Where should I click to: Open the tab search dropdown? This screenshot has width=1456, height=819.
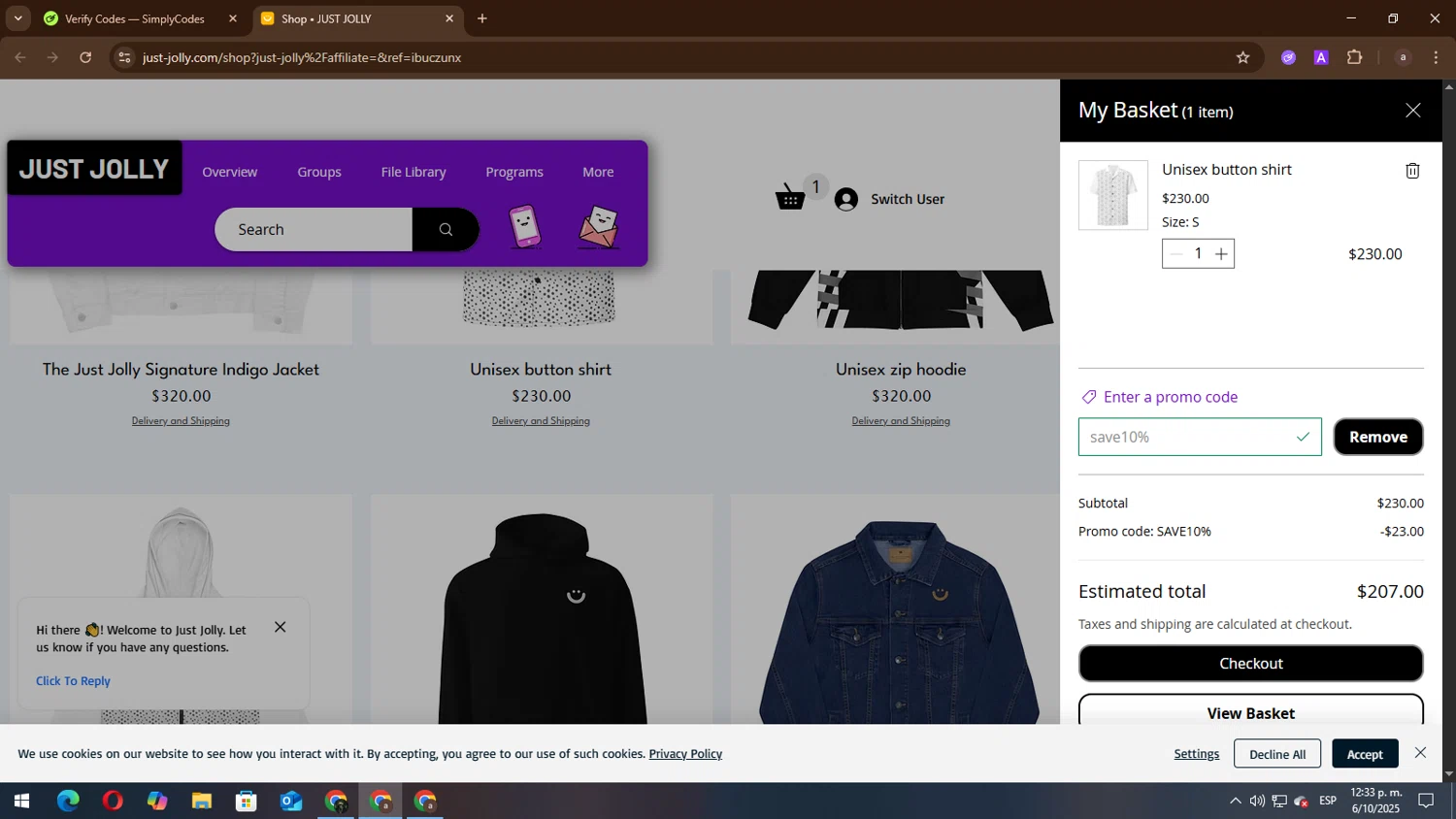(x=17, y=18)
